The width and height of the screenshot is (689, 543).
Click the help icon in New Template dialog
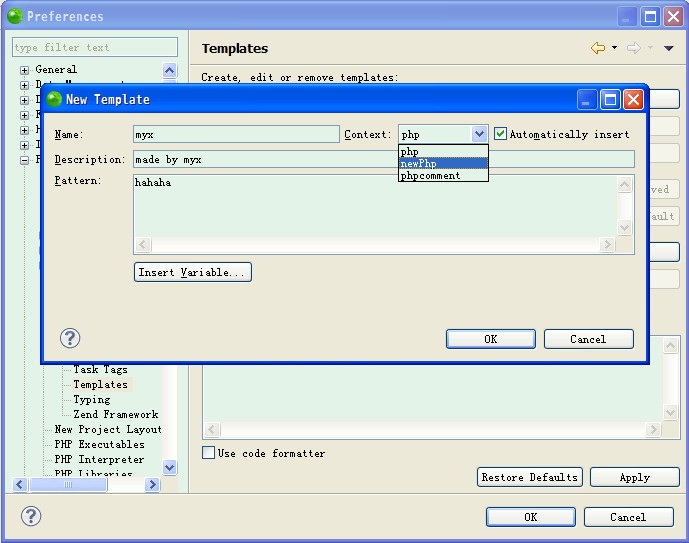coord(70,338)
